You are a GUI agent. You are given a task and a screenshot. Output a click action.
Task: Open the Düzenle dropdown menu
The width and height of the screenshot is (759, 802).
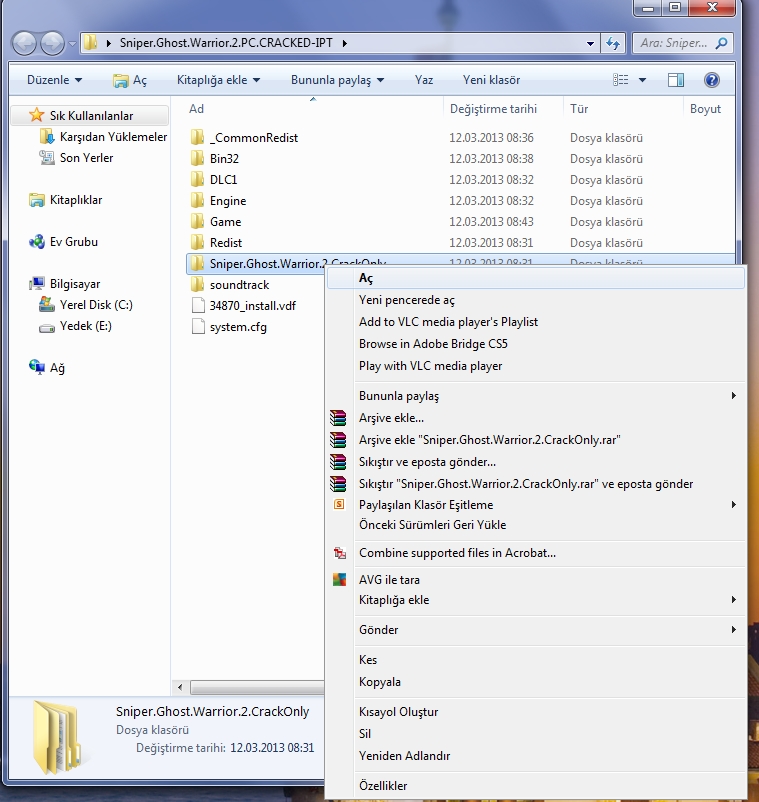coord(54,80)
